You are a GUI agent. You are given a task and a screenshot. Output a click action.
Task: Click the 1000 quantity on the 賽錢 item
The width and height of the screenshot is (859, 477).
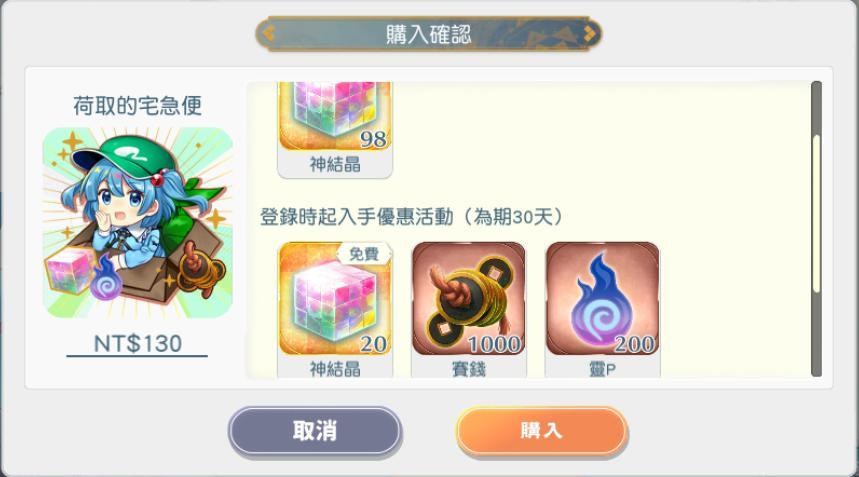pyautogui.click(x=494, y=344)
